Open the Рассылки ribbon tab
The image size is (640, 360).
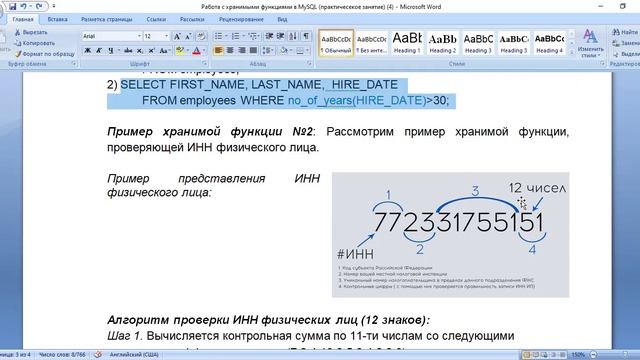[x=192, y=19]
